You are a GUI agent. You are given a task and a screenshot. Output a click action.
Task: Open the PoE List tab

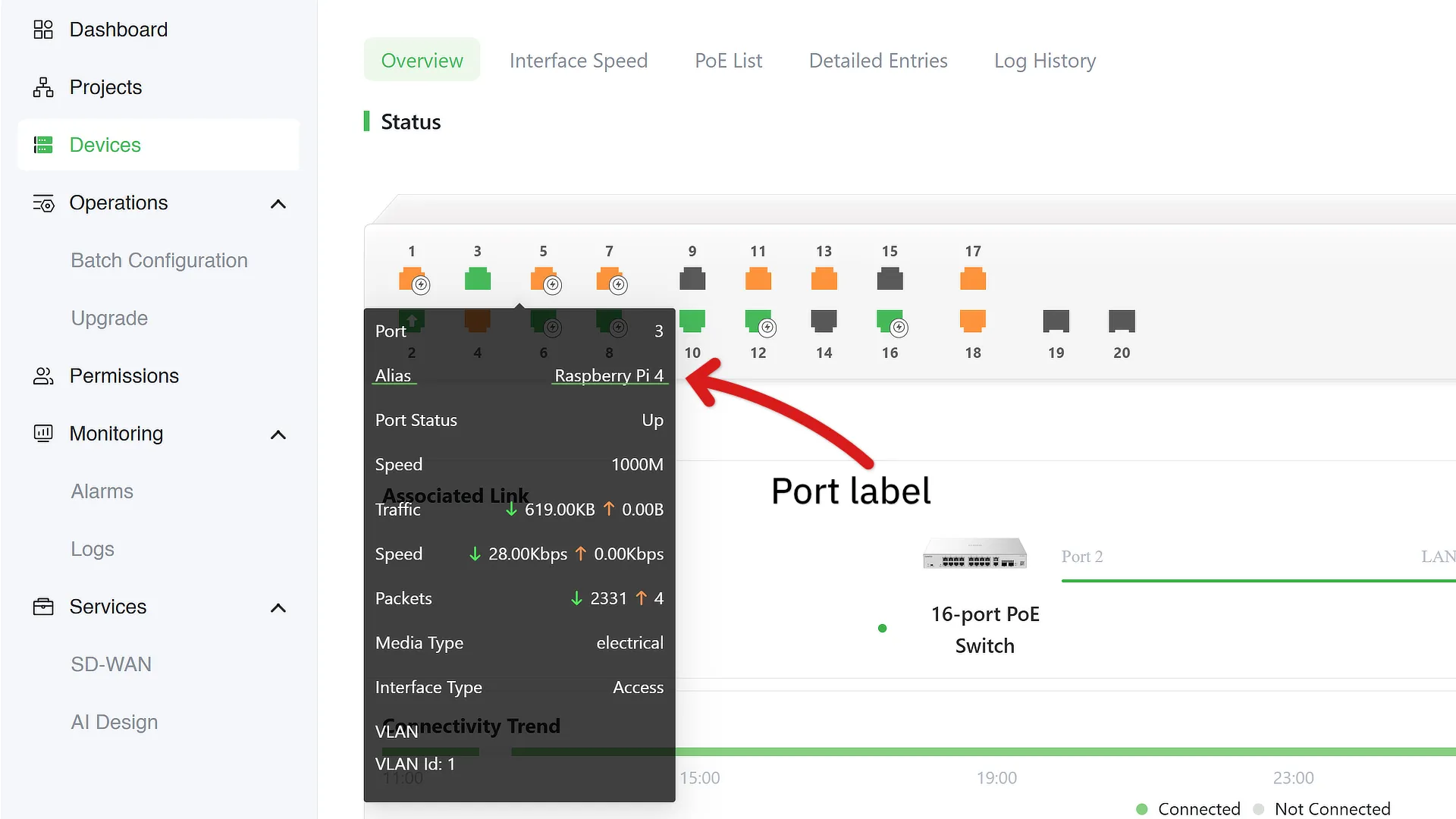728,60
